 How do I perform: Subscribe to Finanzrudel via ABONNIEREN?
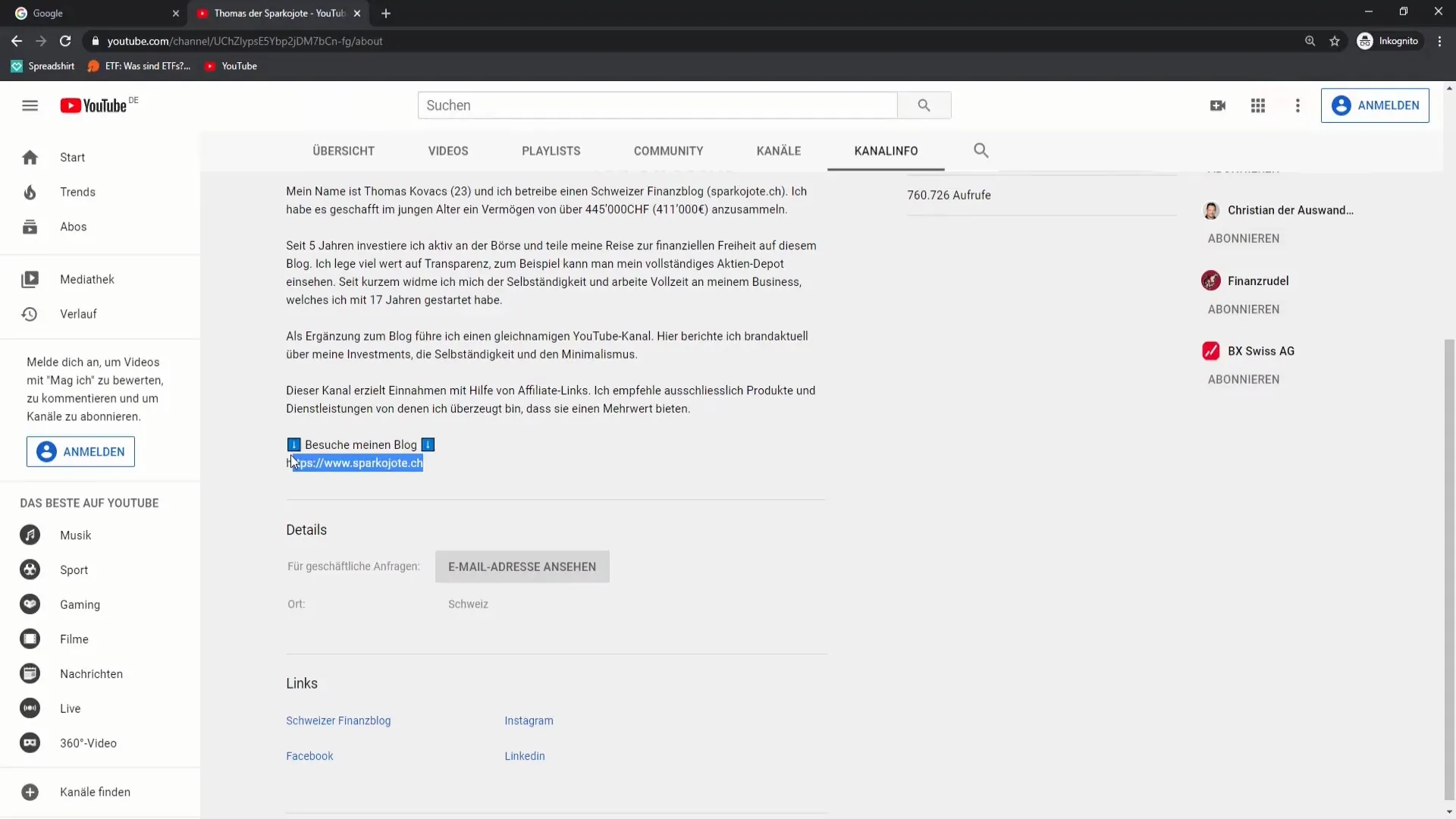point(1243,309)
